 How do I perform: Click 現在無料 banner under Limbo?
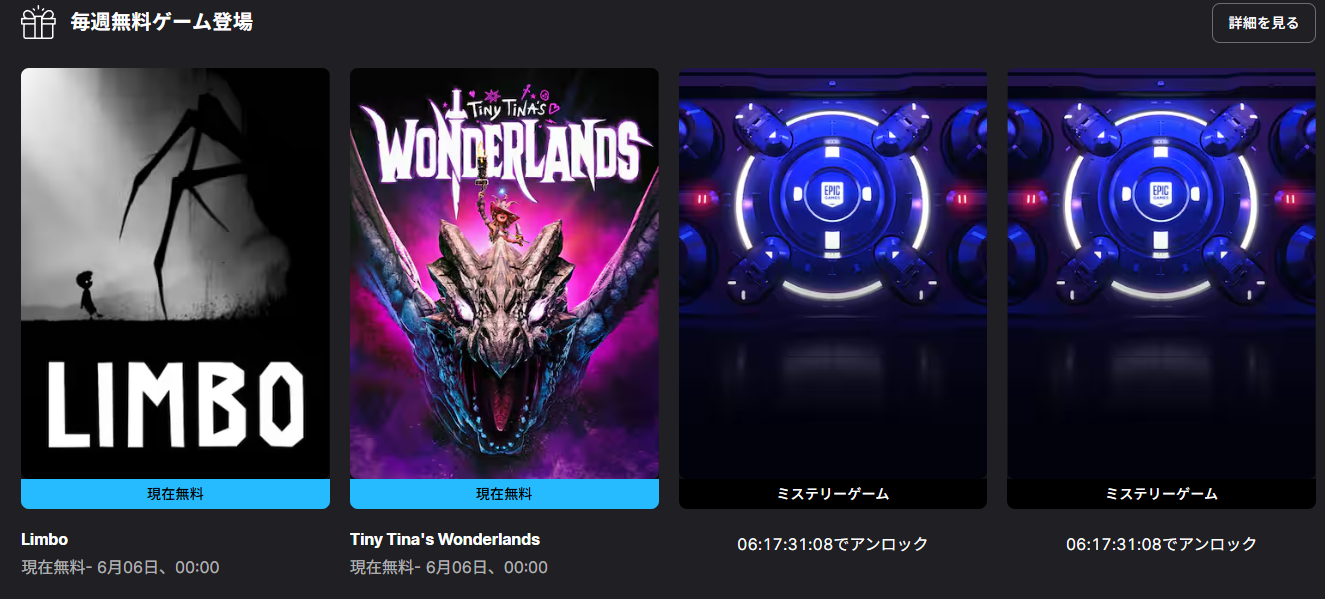click(x=175, y=494)
